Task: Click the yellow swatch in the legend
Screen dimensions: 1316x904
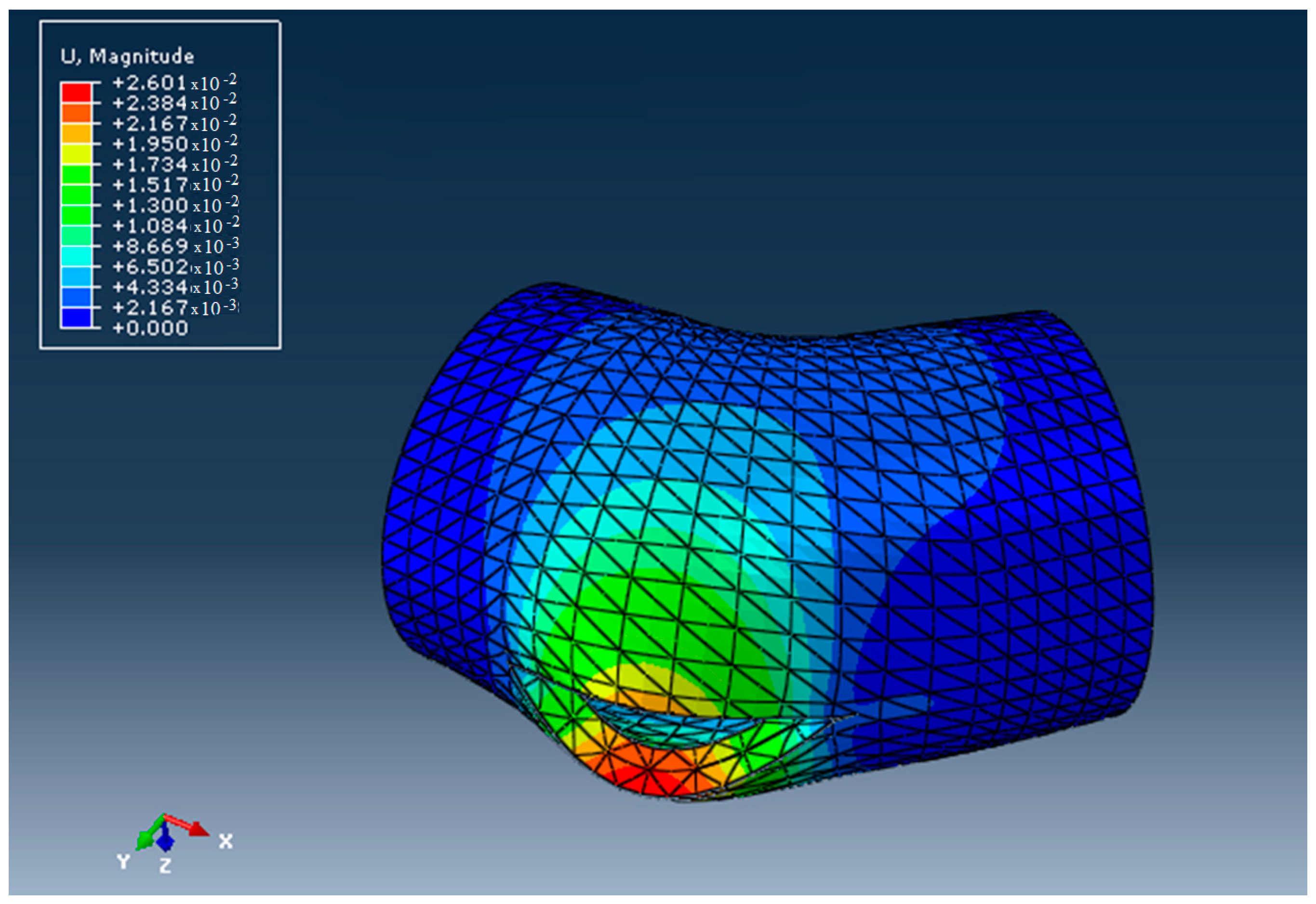Action: click(76, 154)
